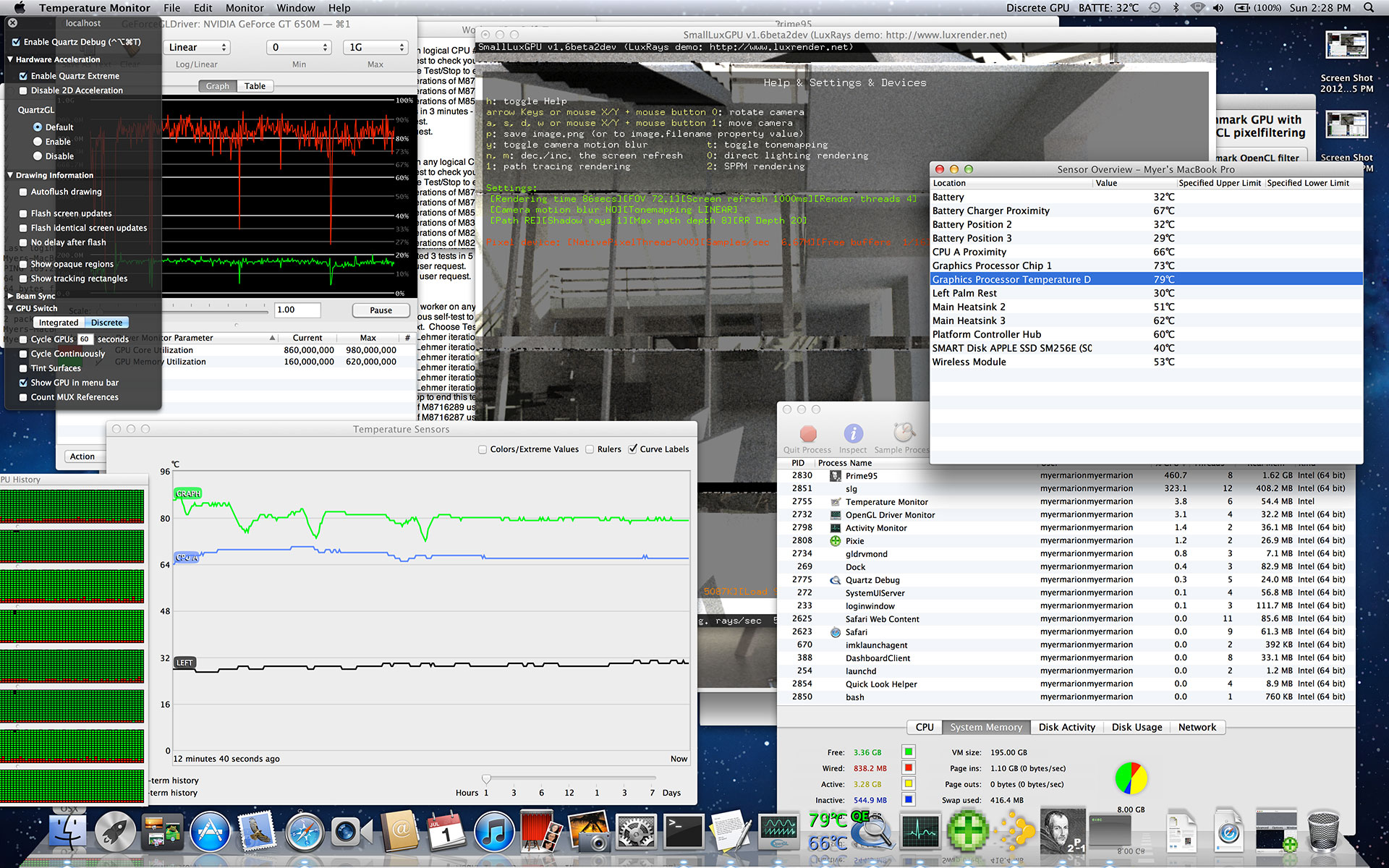Open Safari from the dock
This screenshot has width=1389, height=868.
click(305, 833)
